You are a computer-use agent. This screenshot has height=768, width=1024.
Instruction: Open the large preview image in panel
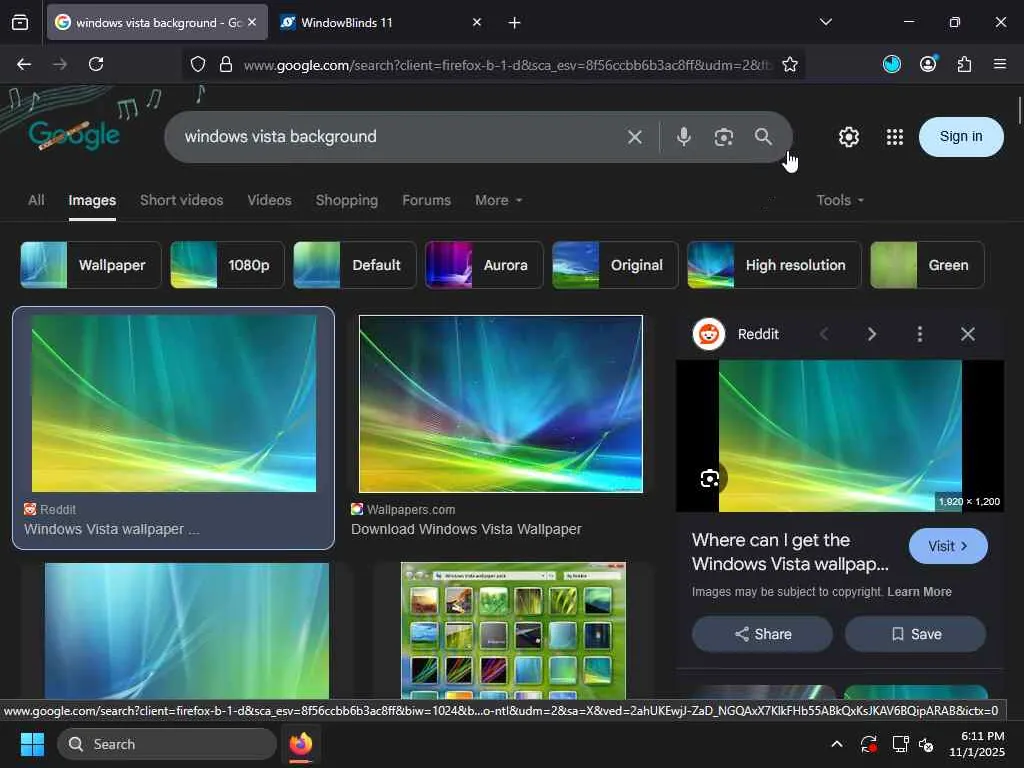click(x=840, y=436)
